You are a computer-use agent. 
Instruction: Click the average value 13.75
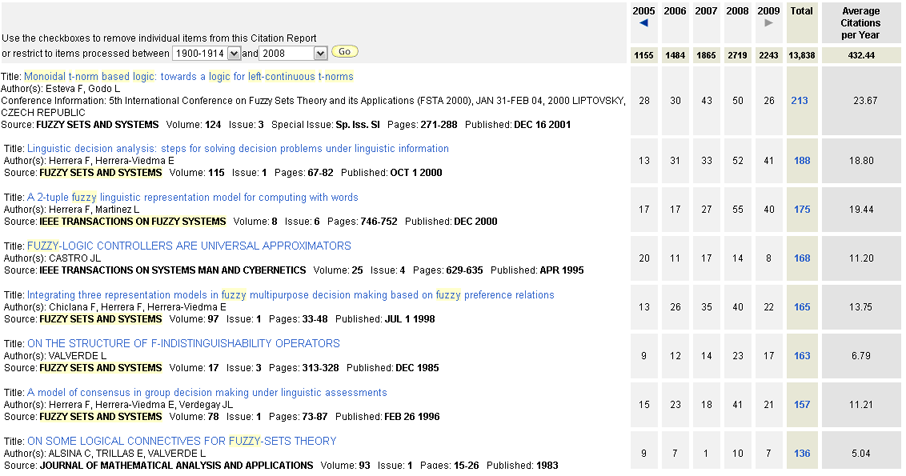861,307
